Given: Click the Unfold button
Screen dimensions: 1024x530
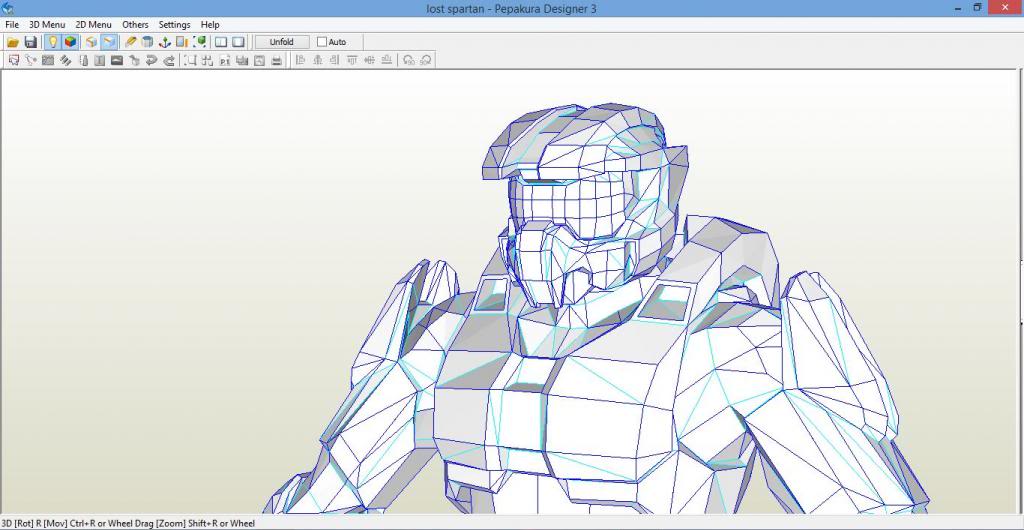Looking at the screenshot, I should 281,42.
